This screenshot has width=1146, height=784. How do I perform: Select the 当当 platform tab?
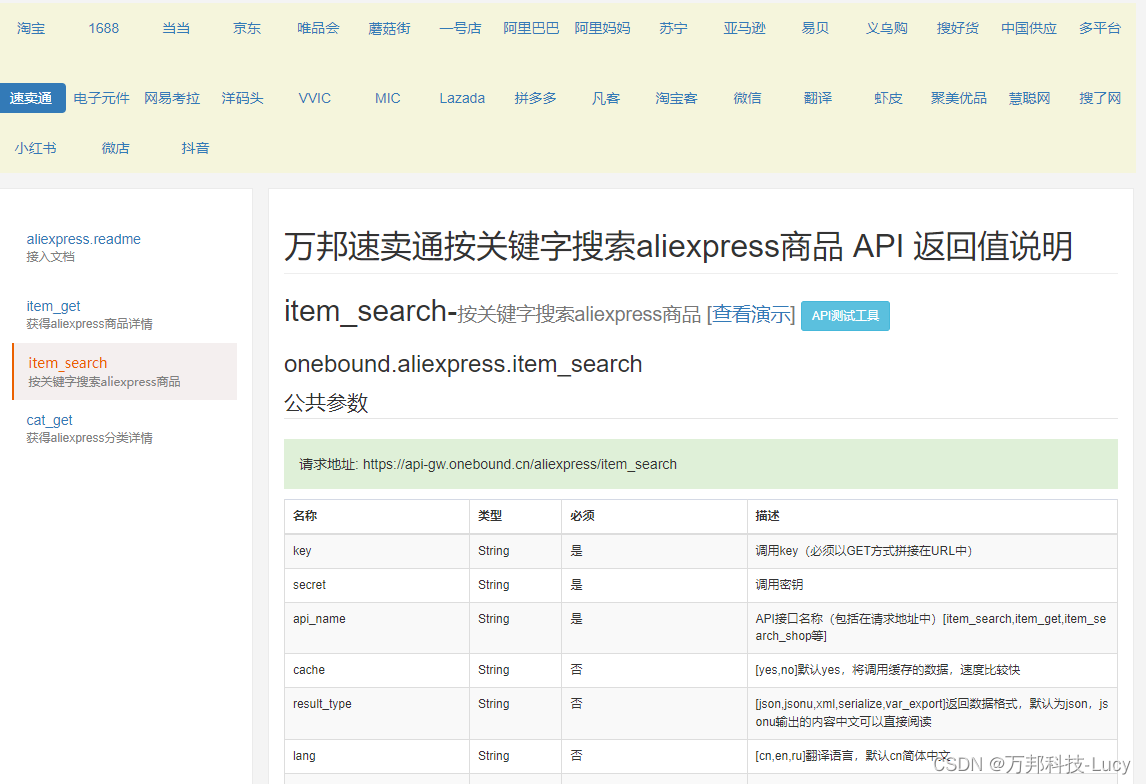(x=176, y=28)
